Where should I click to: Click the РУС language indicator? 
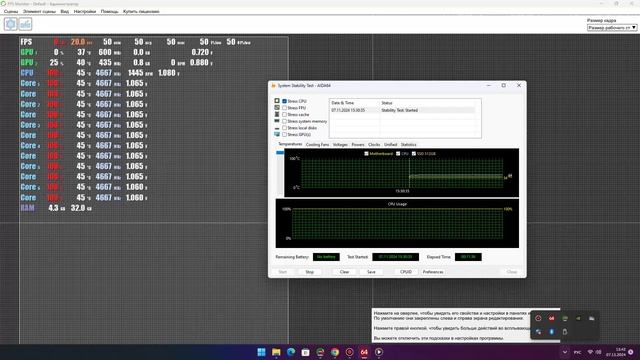point(578,352)
